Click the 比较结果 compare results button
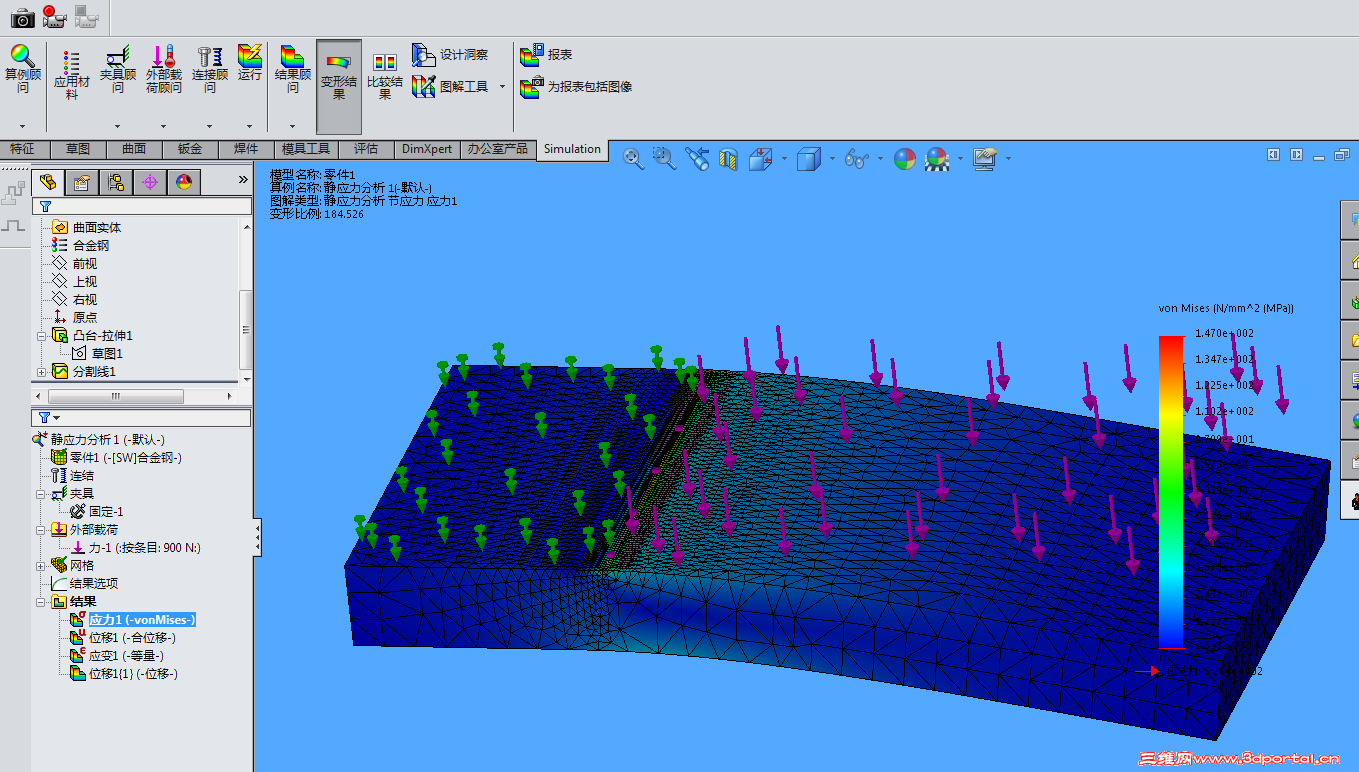 pos(385,75)
